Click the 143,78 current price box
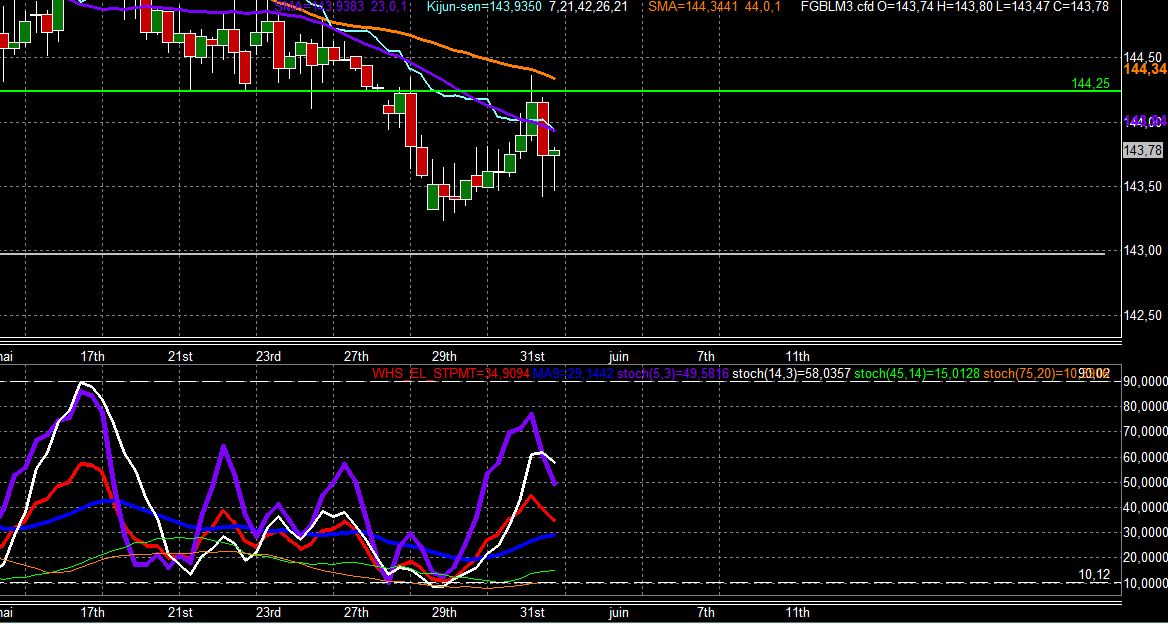Image resolution: width=1168 pixels, height=624 pixels. pos(1143,150)
